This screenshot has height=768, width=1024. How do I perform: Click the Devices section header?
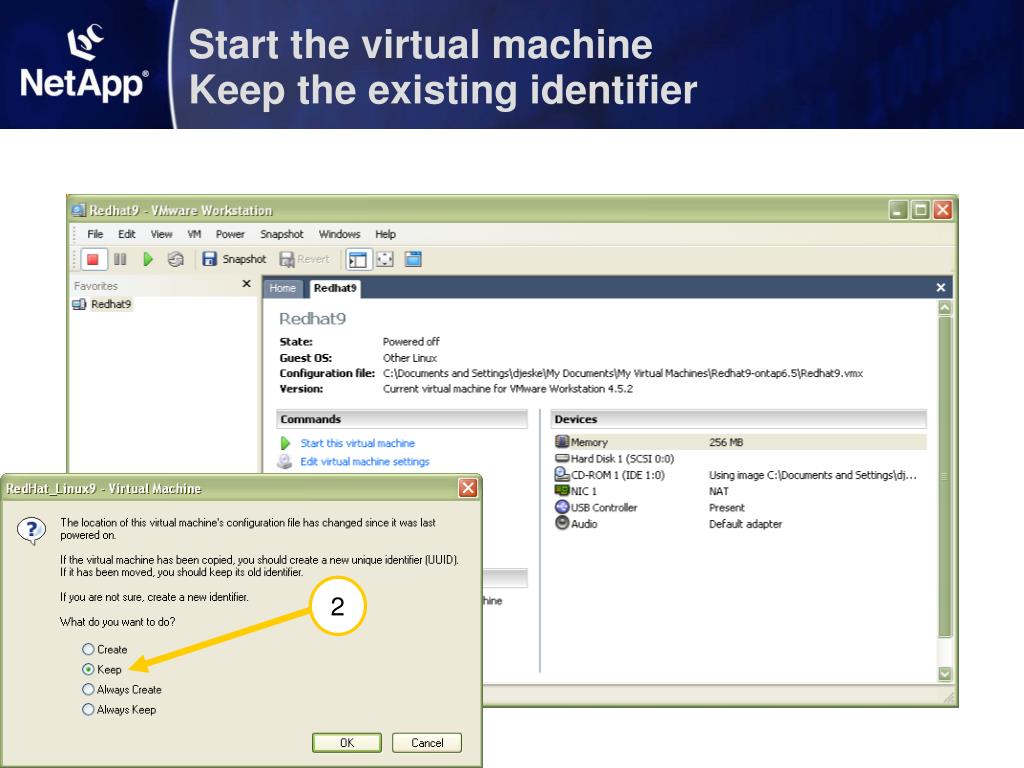coord(739,419)
